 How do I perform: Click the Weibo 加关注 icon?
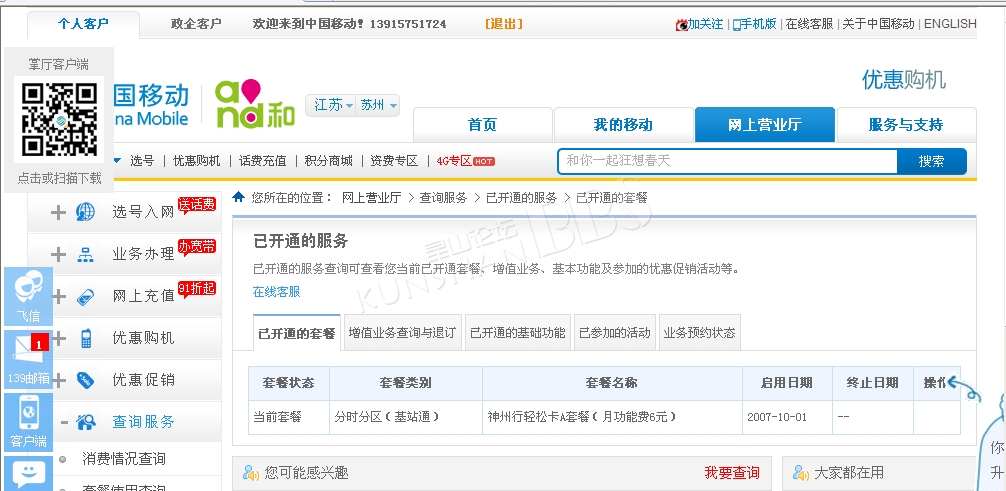[x=682, y=24]
